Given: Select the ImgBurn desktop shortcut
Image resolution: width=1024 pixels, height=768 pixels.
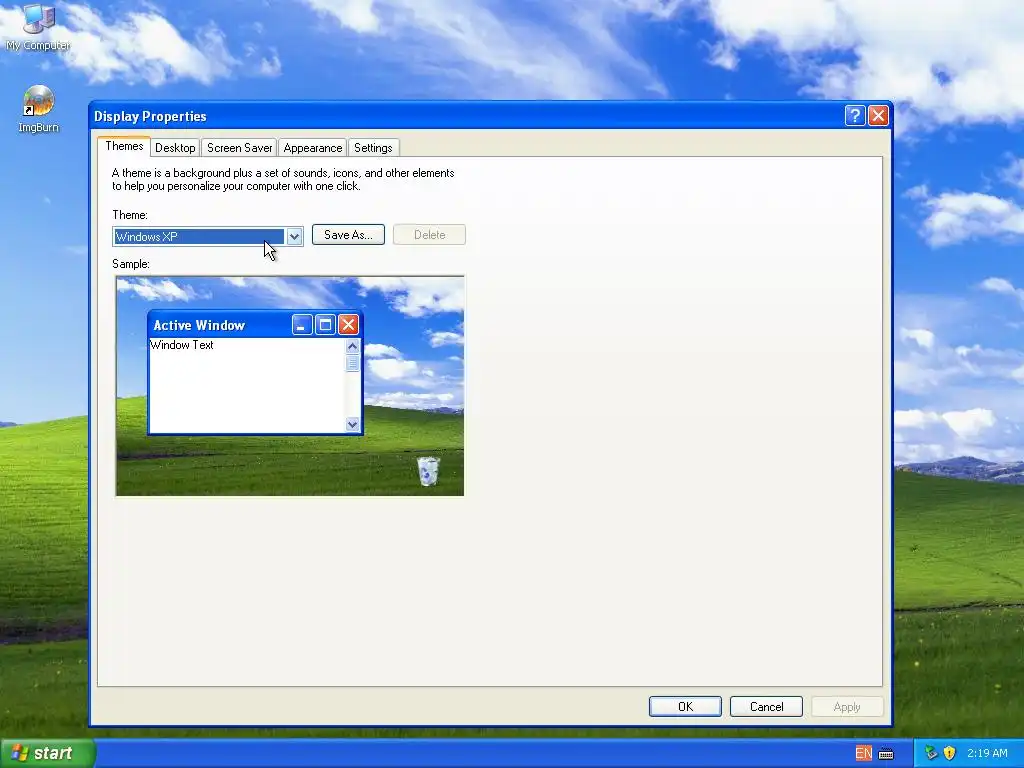Looking at the screenshot, I should [x=39, y=109].
